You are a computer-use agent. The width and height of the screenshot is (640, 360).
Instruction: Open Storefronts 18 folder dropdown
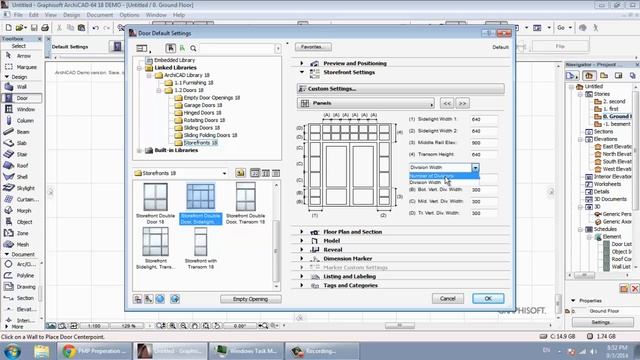tap(224, 173)
